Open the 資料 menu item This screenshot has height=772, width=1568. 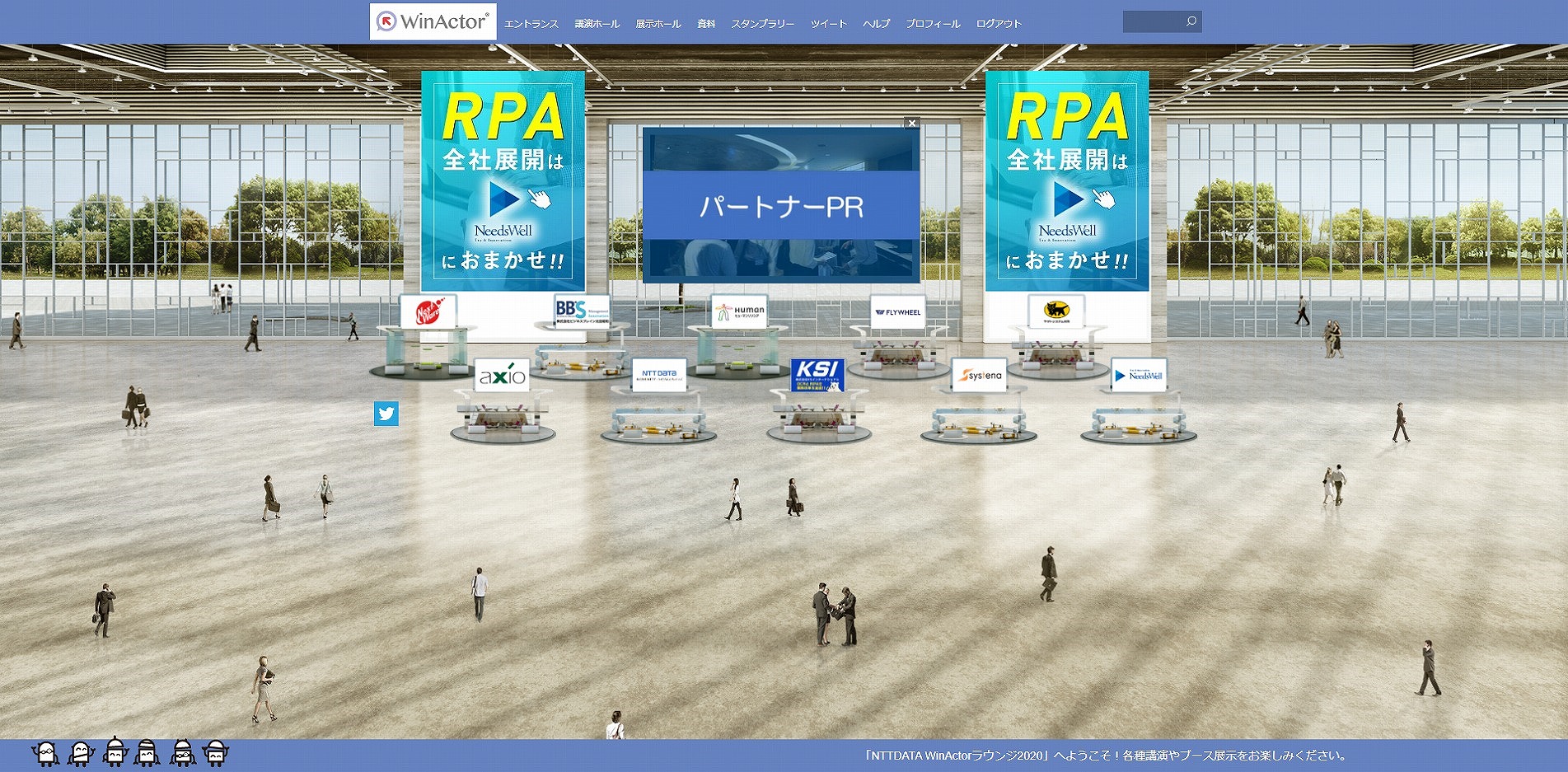pyautogui.click(x=706, y=24)
